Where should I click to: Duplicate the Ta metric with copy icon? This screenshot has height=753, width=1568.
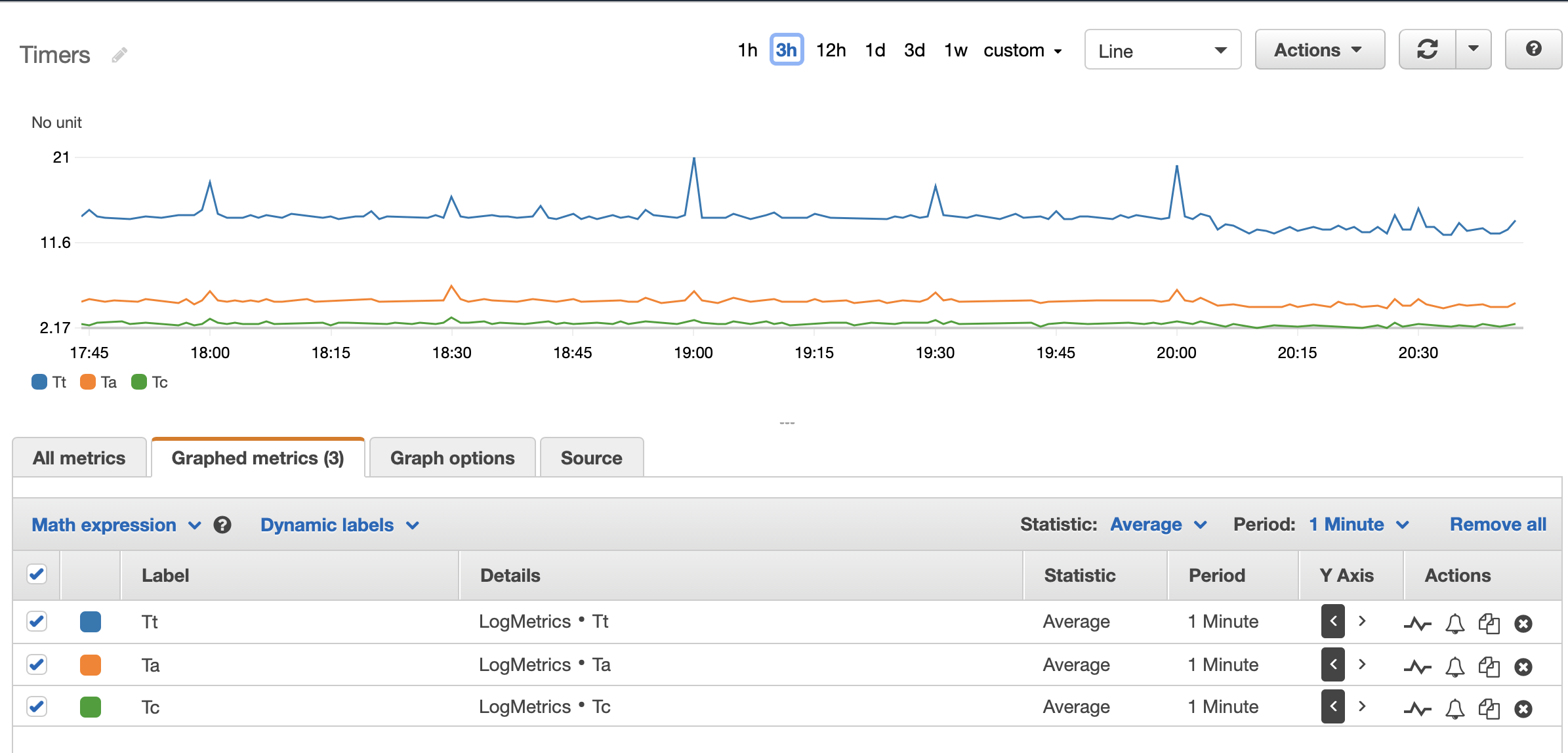point(1489,666)
